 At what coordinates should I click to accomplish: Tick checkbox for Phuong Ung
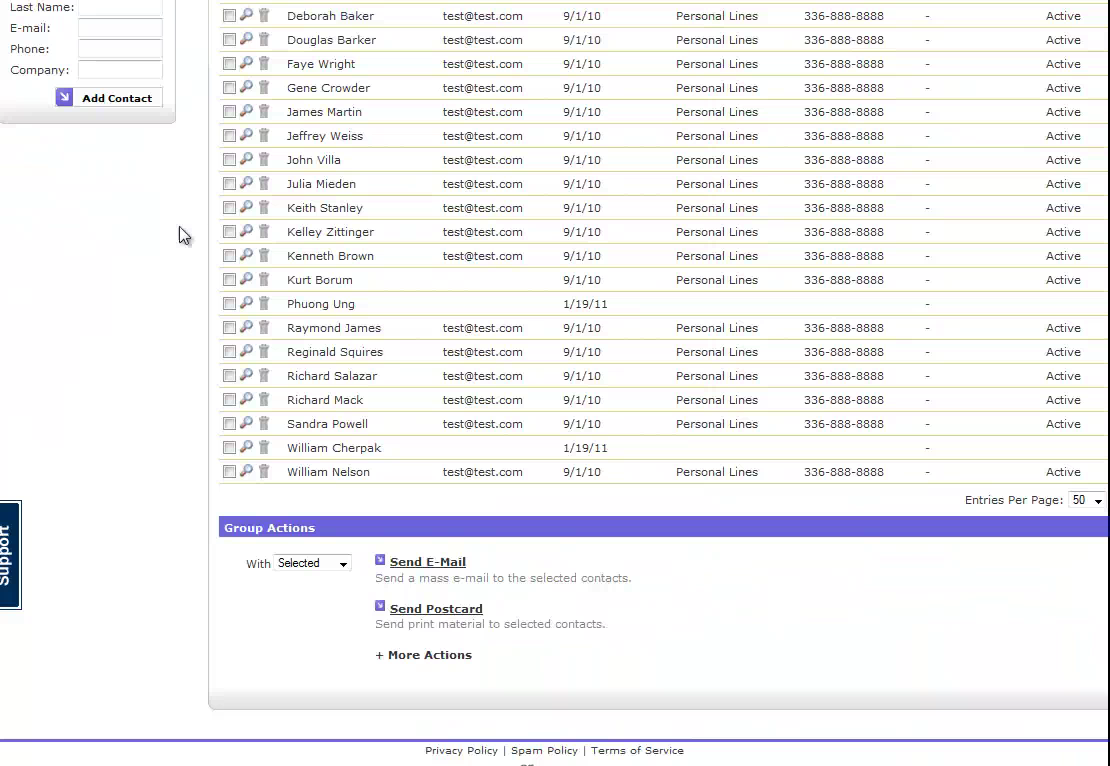229,304
